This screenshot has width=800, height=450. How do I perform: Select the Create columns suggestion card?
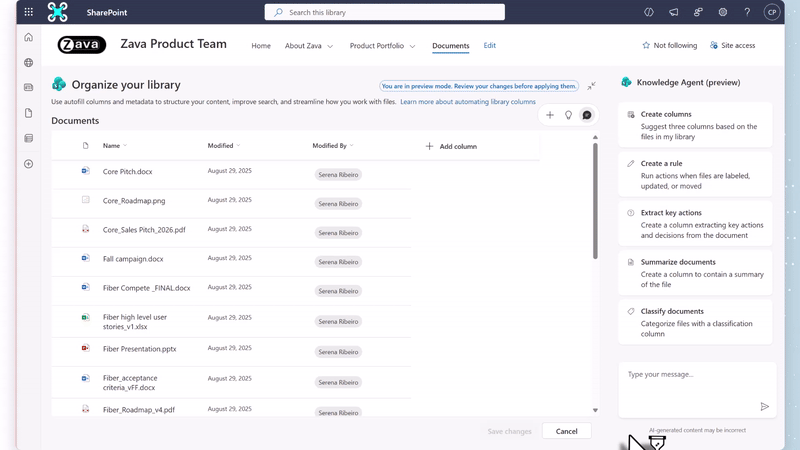tap(695, 125)
